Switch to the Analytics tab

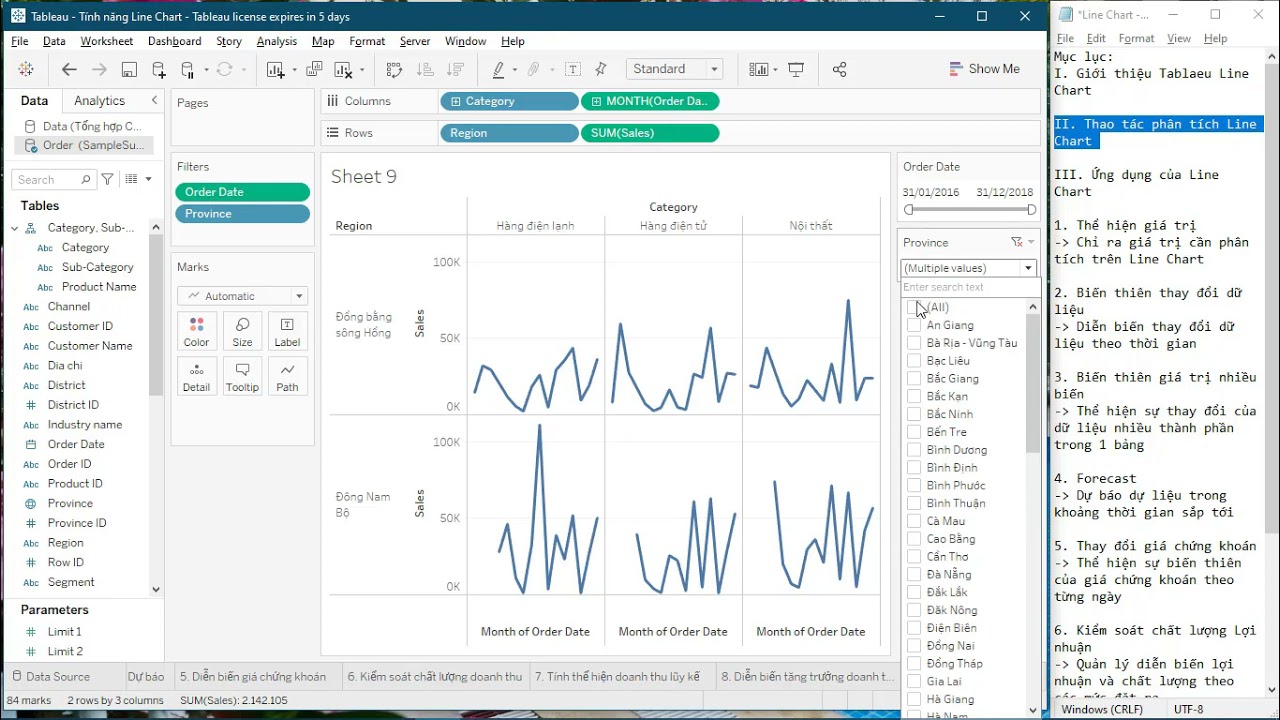[x=100, y=100]
